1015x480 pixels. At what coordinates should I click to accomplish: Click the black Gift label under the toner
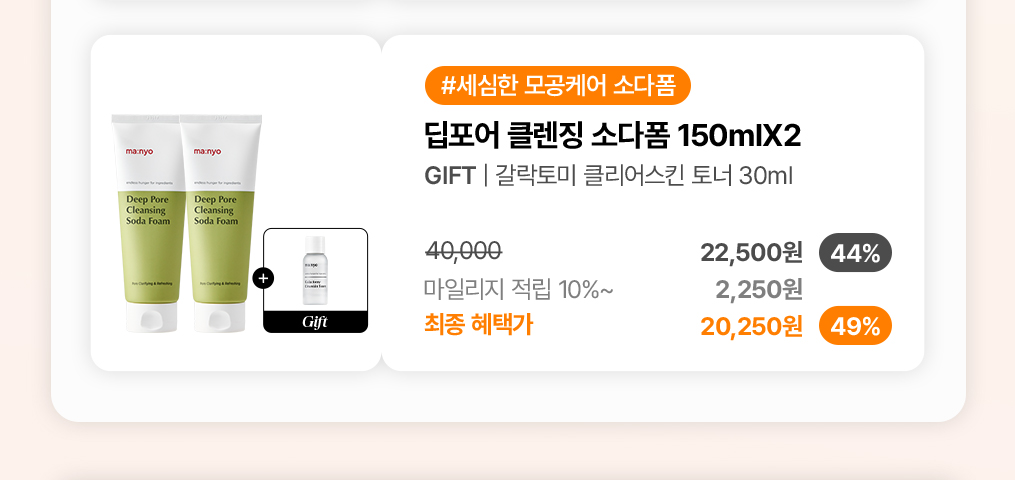[x=315, y=322]
